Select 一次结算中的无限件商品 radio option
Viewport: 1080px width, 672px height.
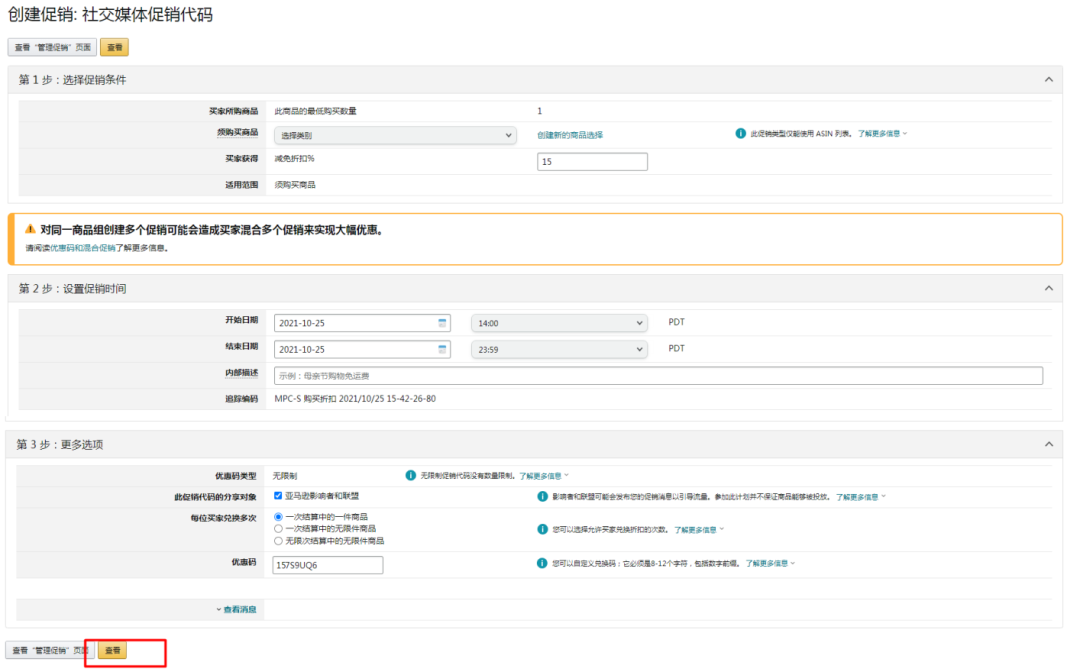pos(278,528)
